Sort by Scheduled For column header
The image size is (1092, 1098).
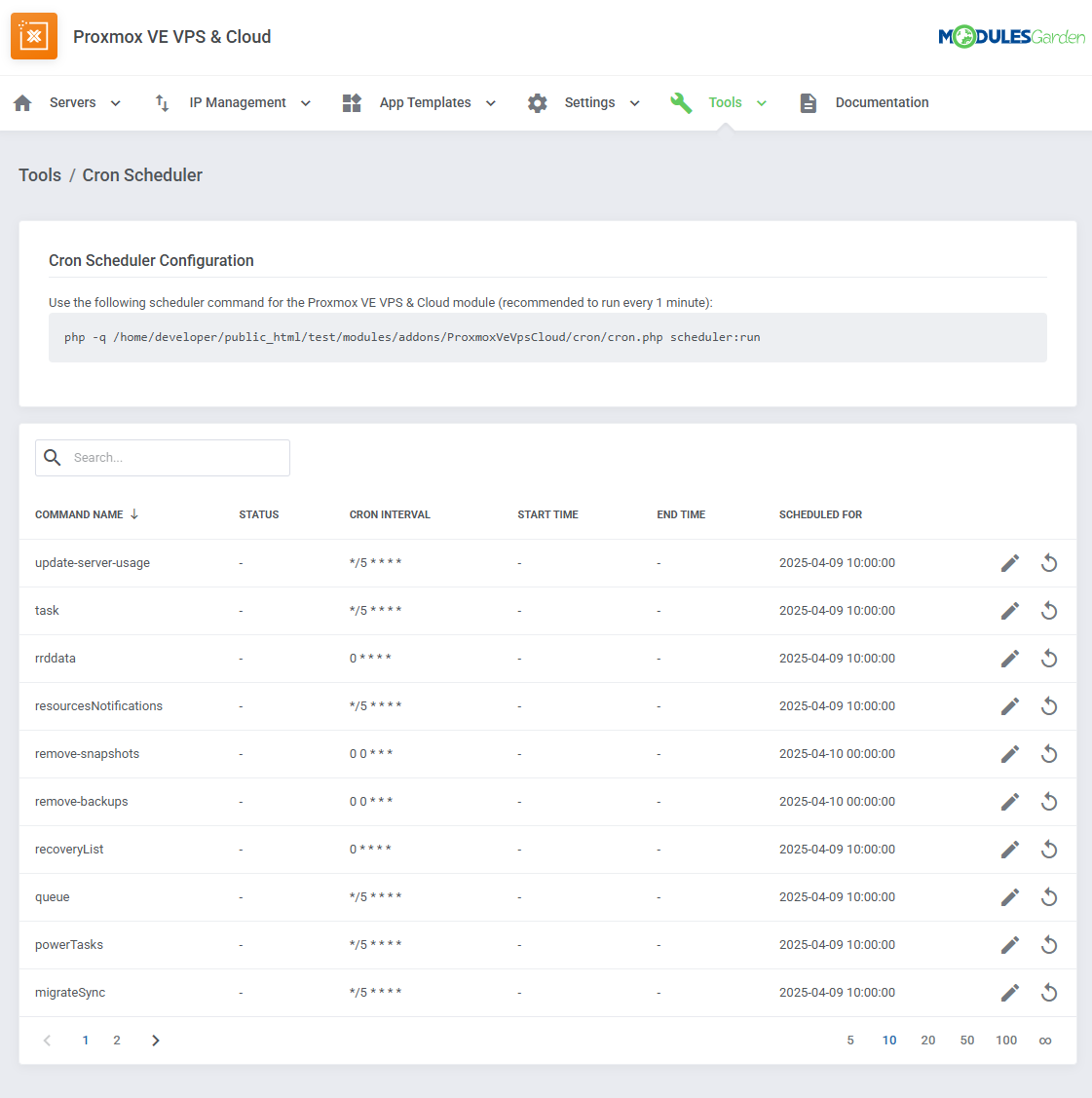(820, 514)
